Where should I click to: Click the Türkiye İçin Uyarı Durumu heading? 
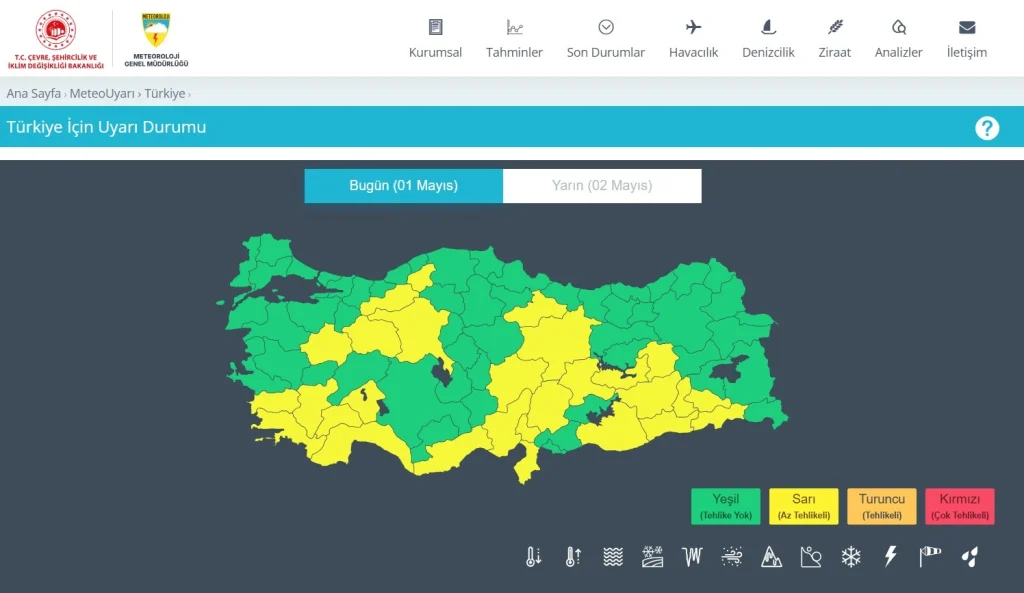pos(106,127)
